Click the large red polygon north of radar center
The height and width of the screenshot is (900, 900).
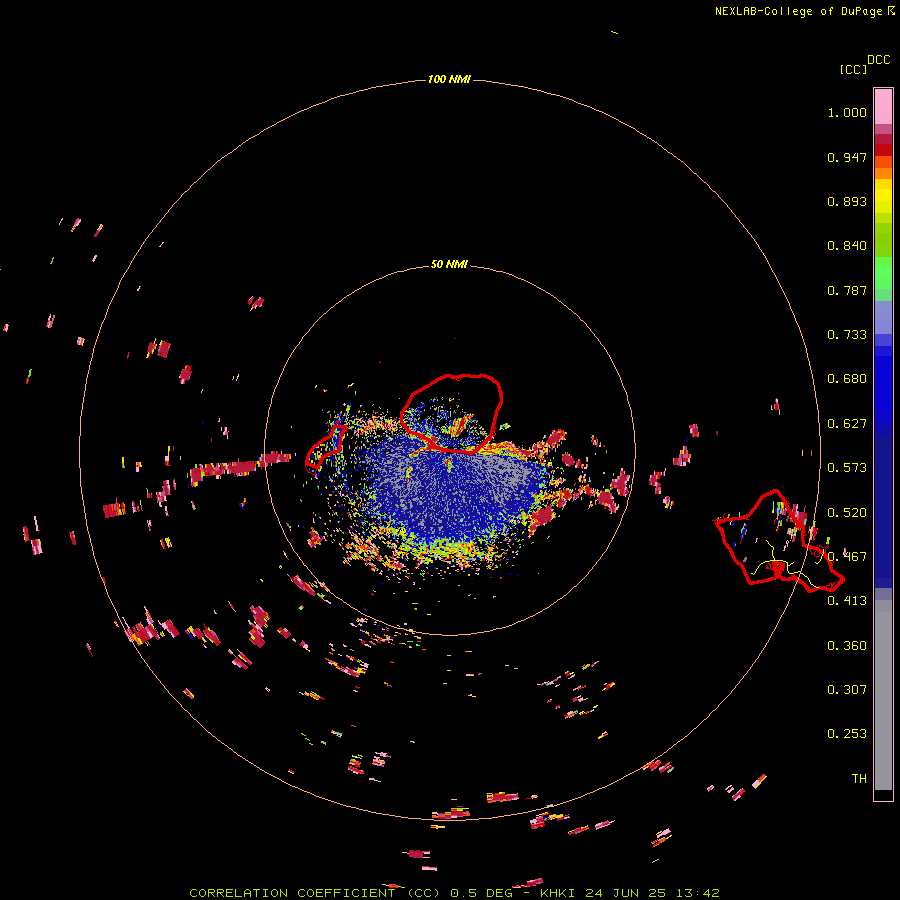[451, 413]
